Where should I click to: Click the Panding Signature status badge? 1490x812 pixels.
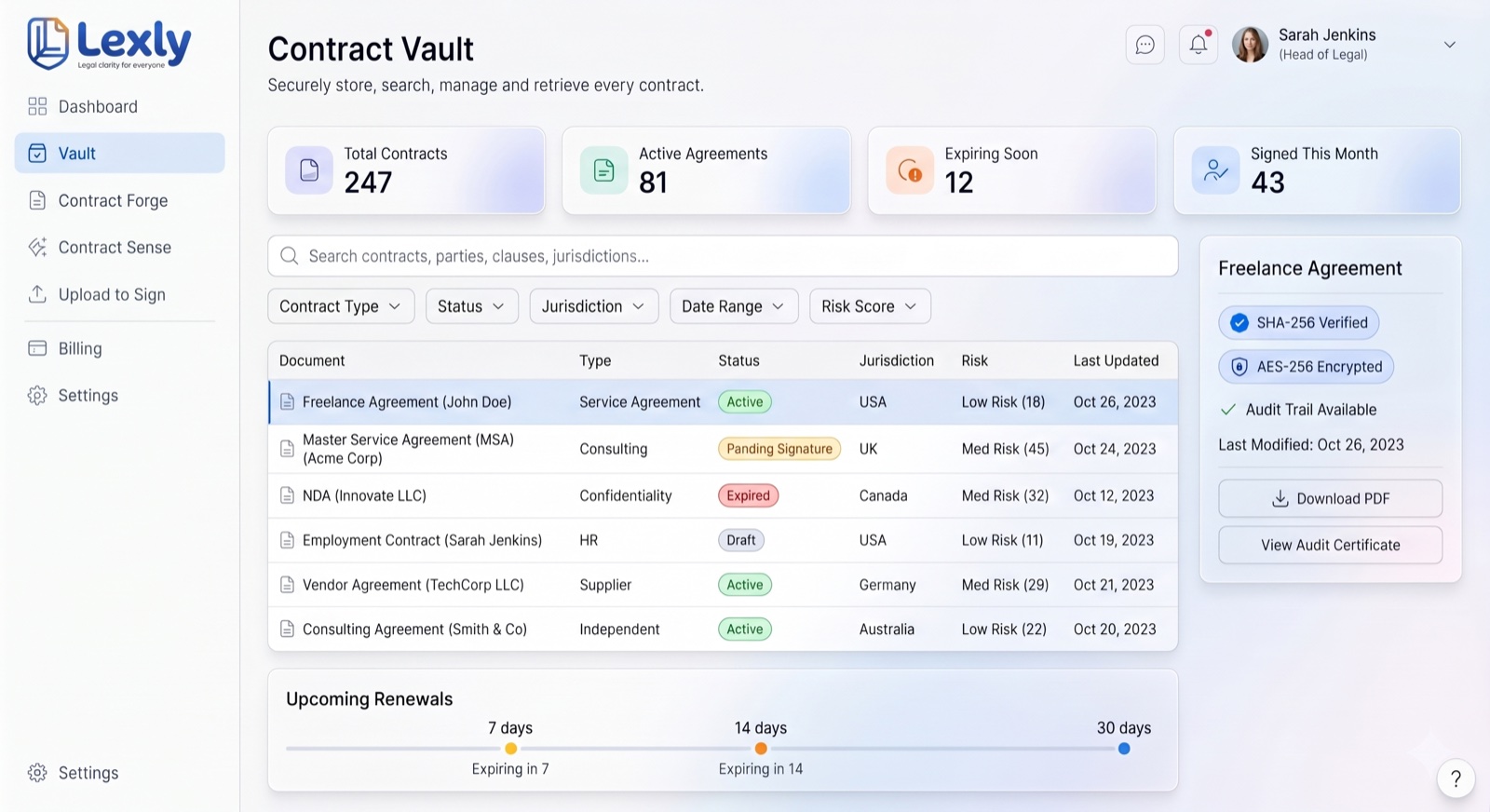coord(779,449)
